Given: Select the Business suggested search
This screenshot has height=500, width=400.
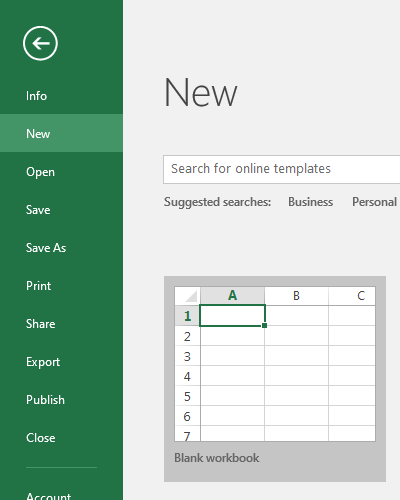Looking at the screenshot, I should pyautogui.click(x=310, y=202).
